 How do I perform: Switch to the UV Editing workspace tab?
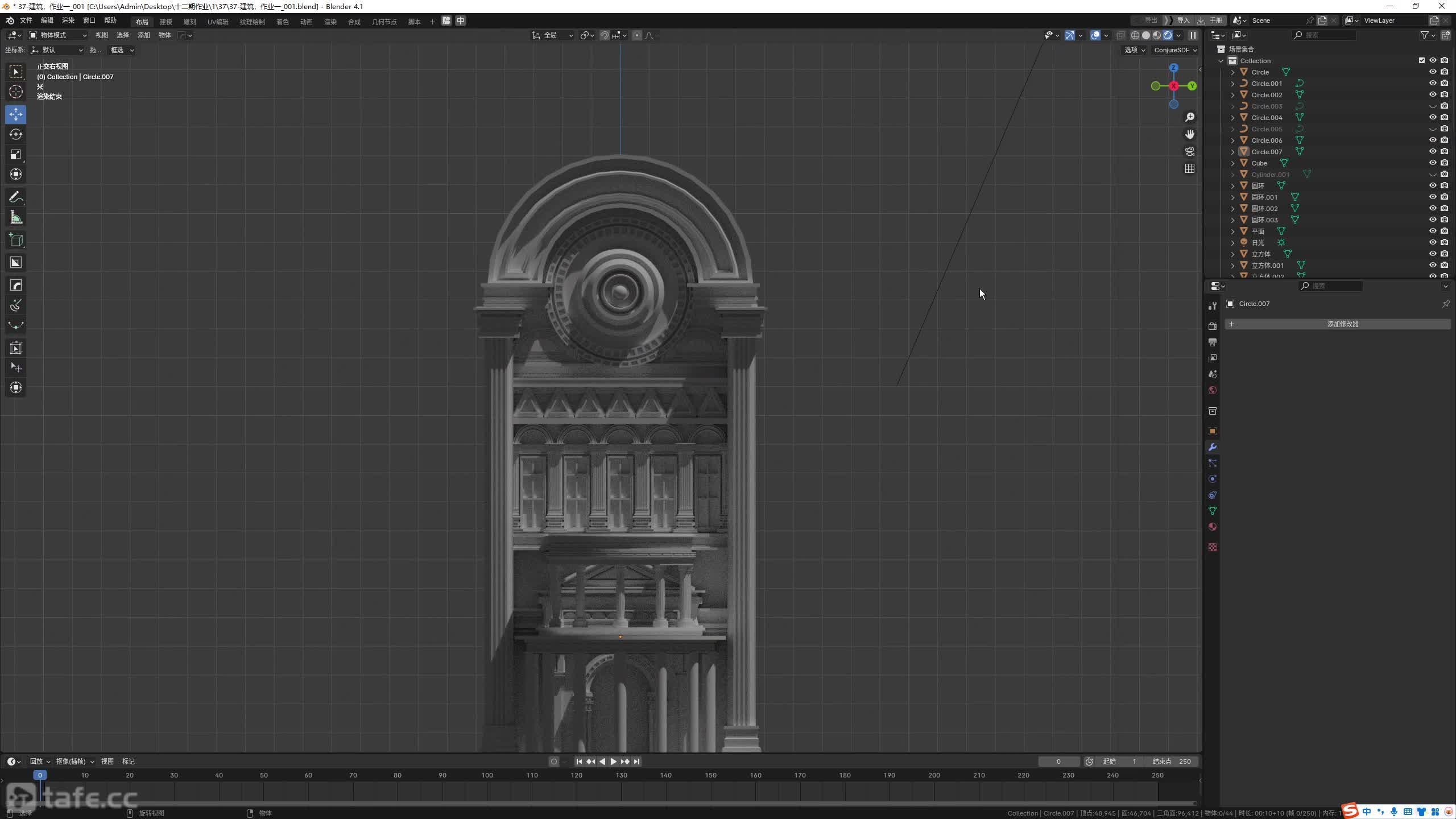pos(218,22)
